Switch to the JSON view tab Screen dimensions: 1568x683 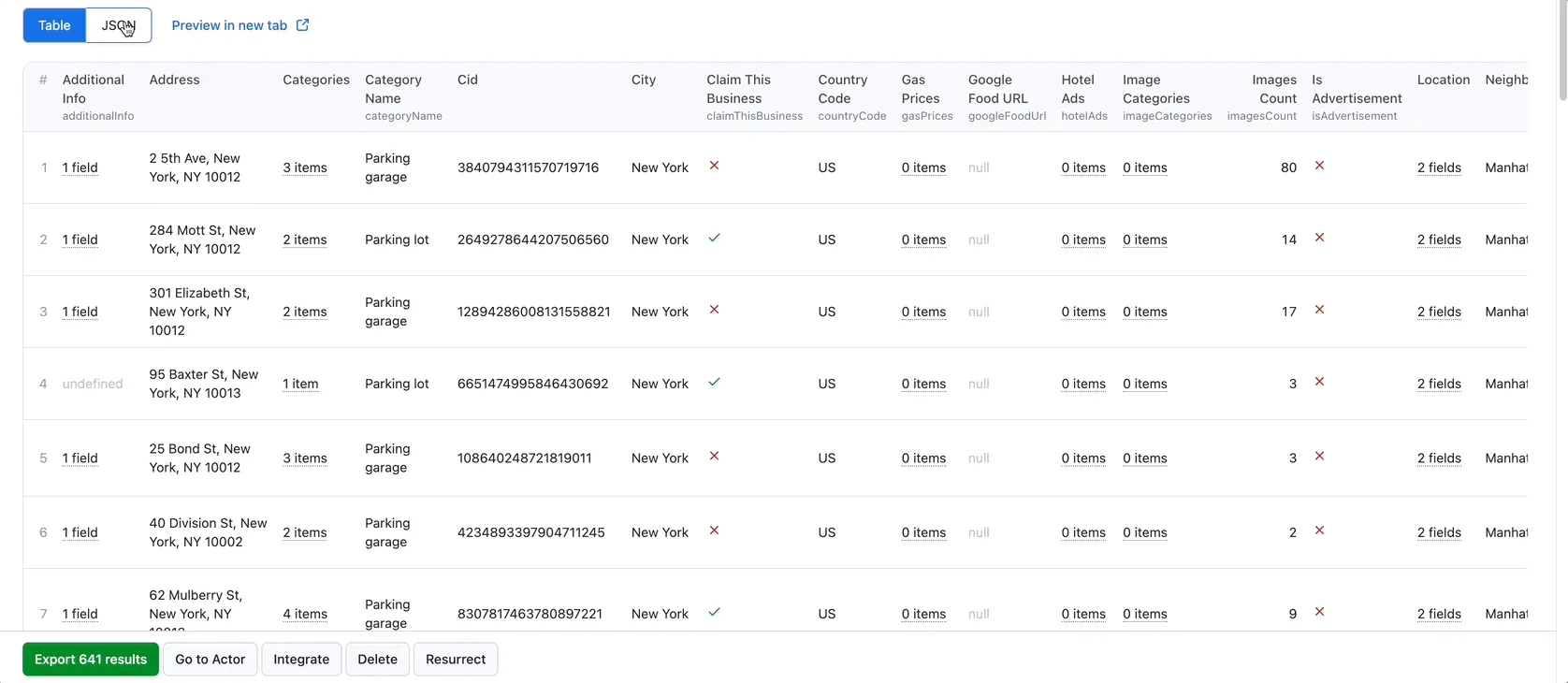(x=119, y=25)
